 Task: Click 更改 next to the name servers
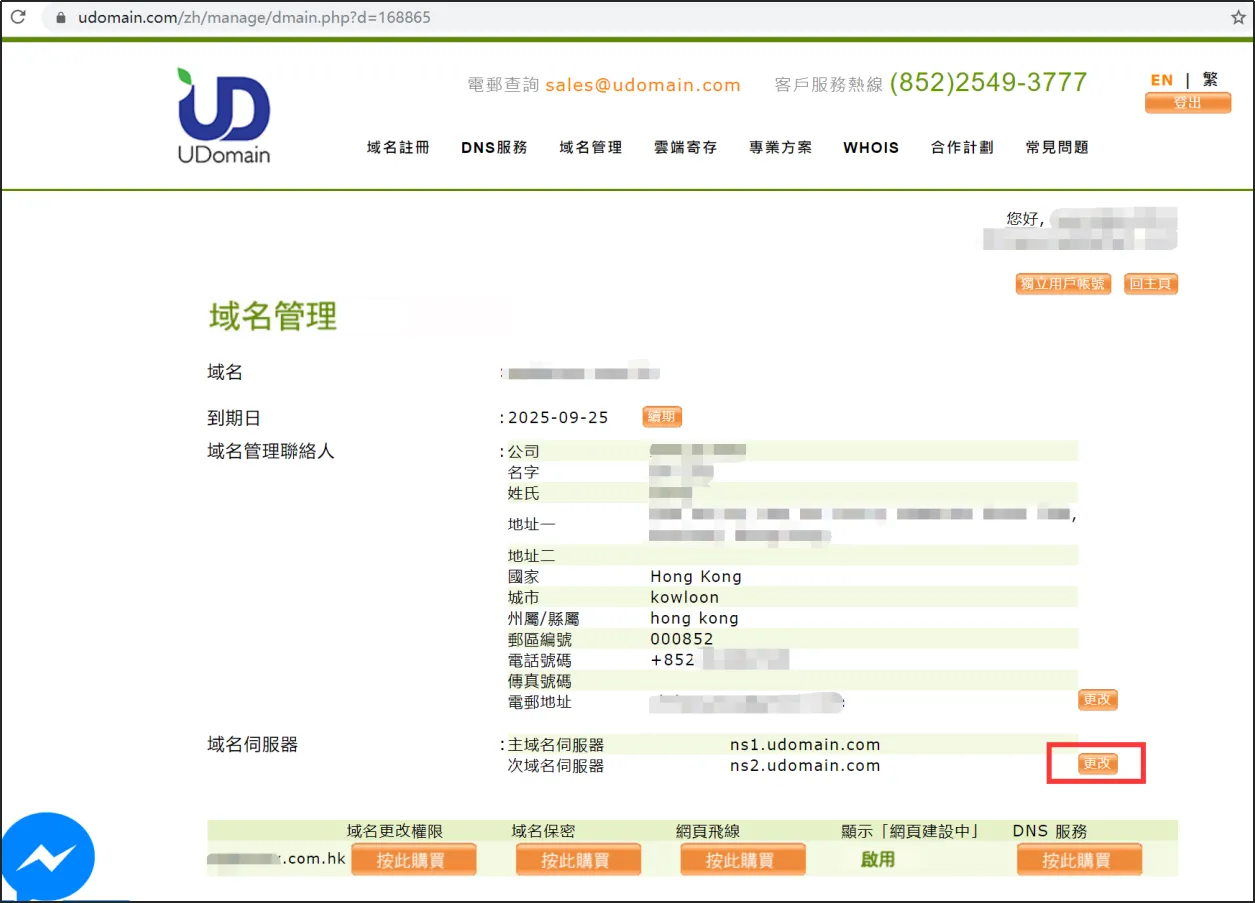tap(1097, 763)
